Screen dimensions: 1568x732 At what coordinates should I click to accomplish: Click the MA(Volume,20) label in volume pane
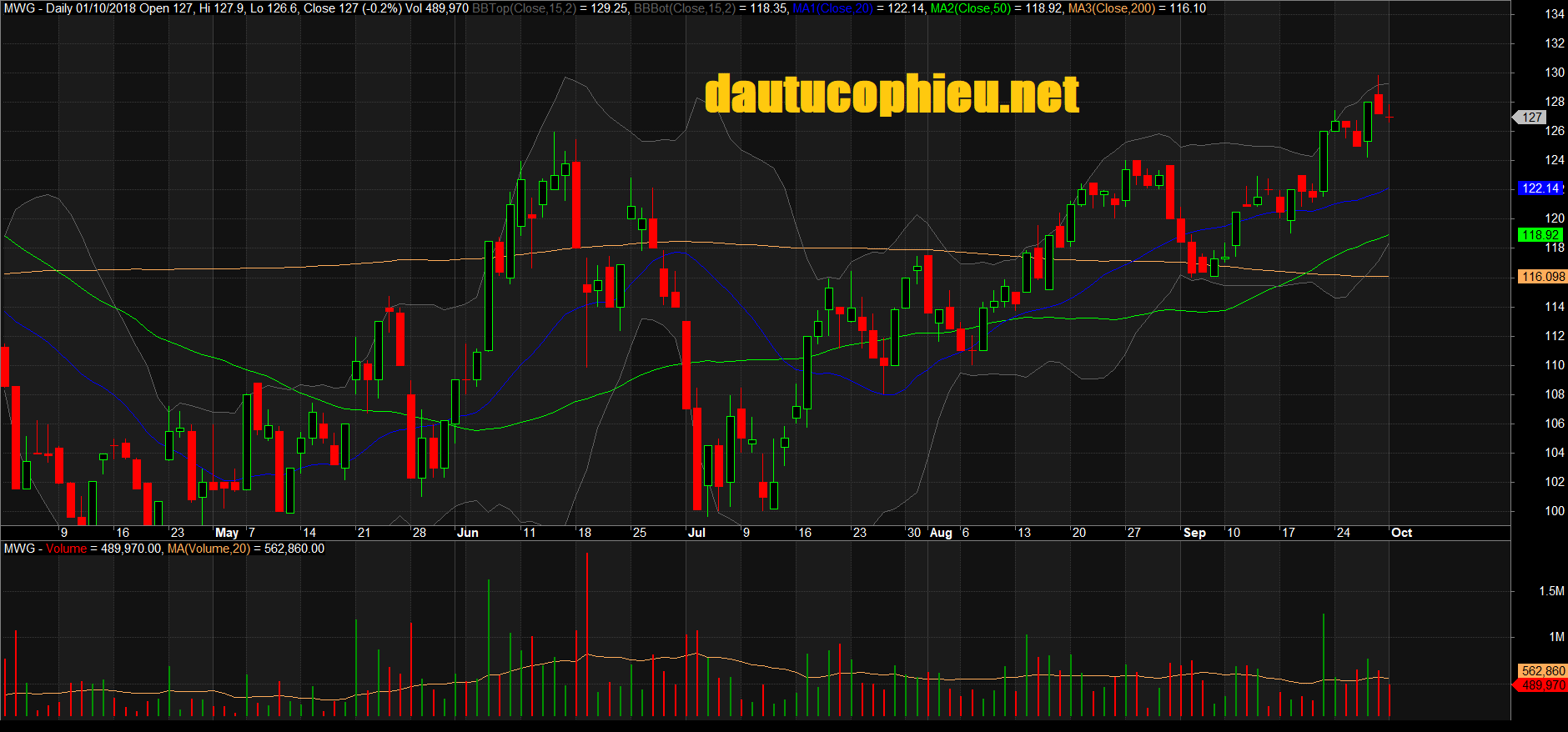pyautogui.click(x=209, y=549)
